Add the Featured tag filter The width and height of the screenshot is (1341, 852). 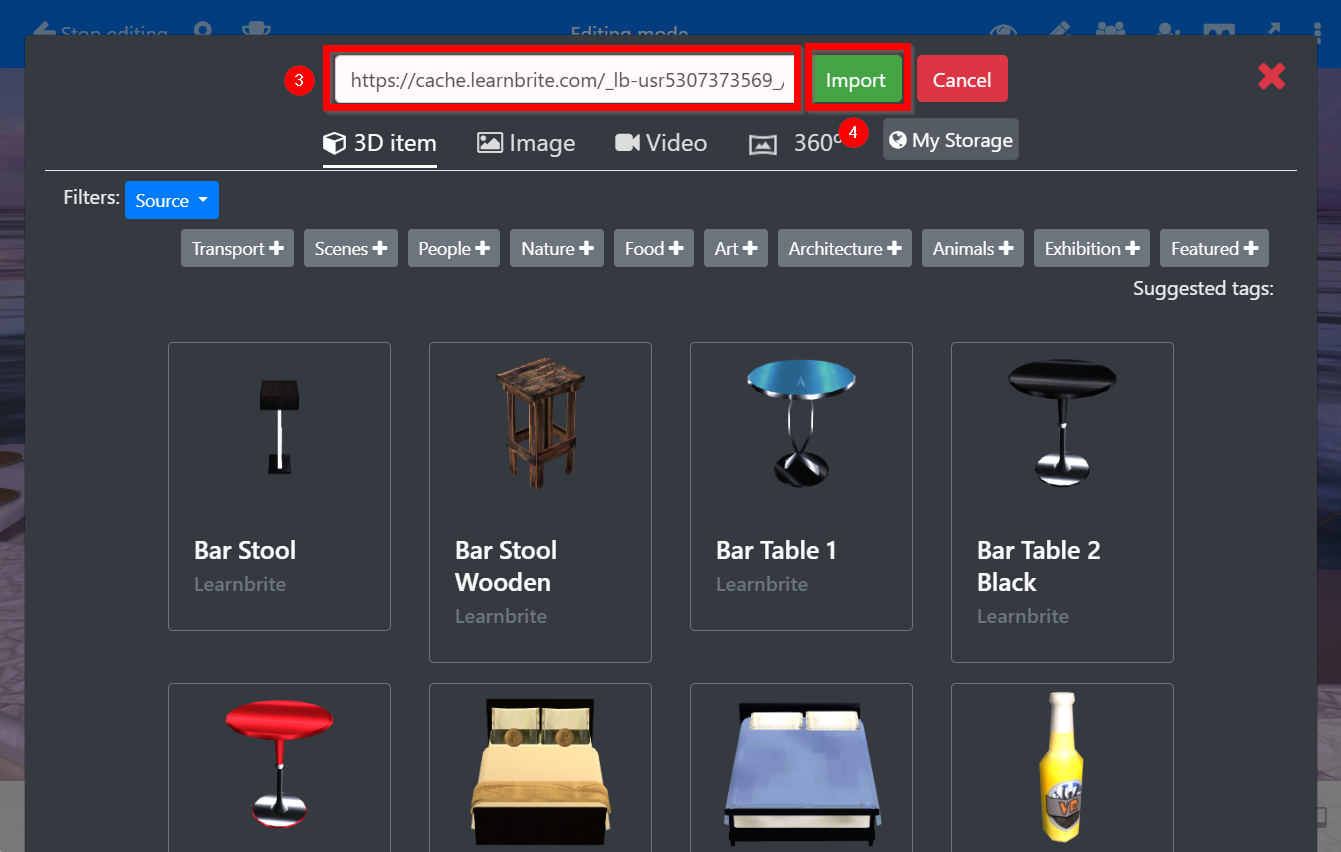tap(1213, 248)
